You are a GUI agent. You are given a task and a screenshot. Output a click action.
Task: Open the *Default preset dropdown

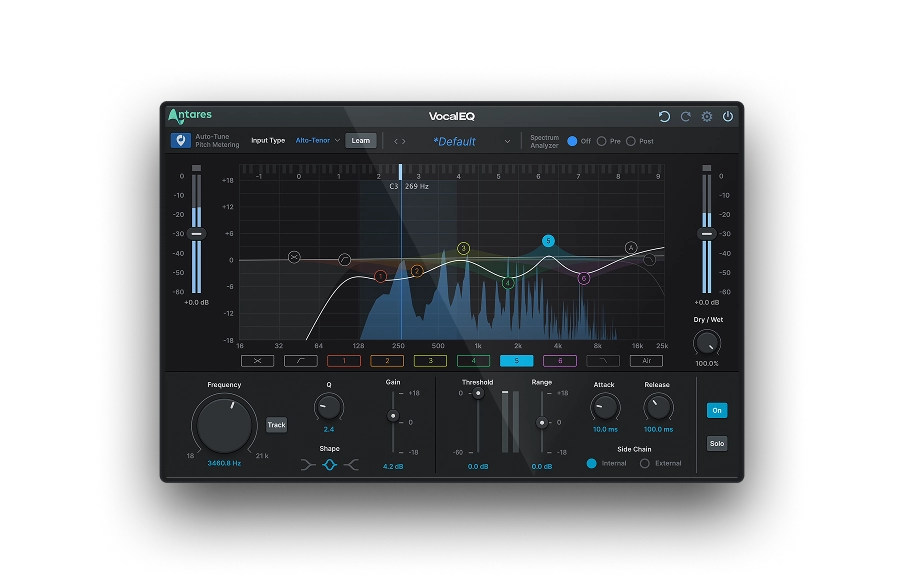click(471, 141)
